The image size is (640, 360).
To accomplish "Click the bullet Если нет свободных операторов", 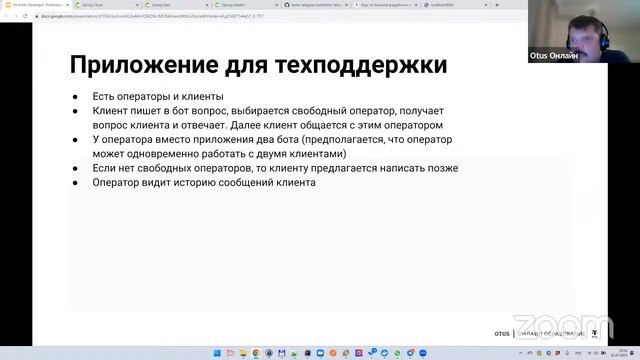I will [x=275, y=168].
